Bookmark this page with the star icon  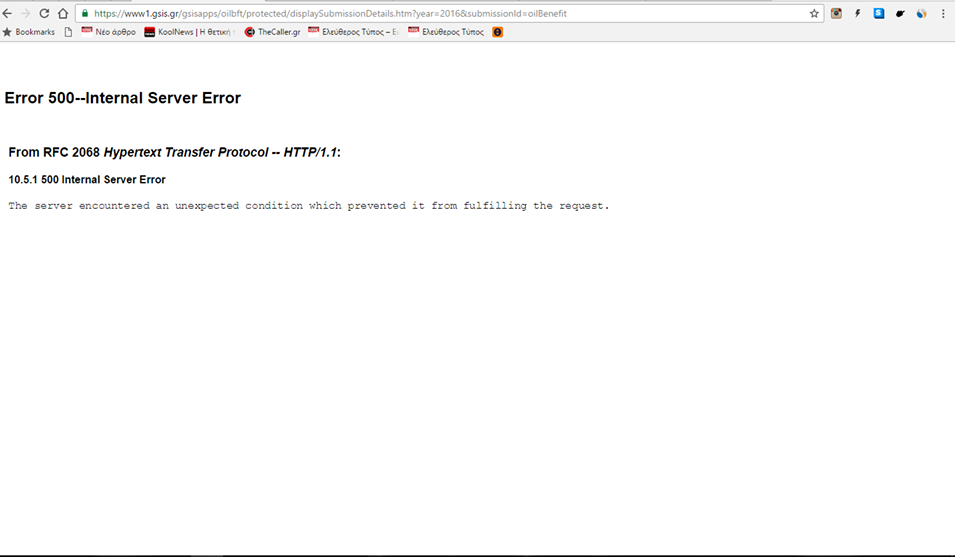point(814,14)
